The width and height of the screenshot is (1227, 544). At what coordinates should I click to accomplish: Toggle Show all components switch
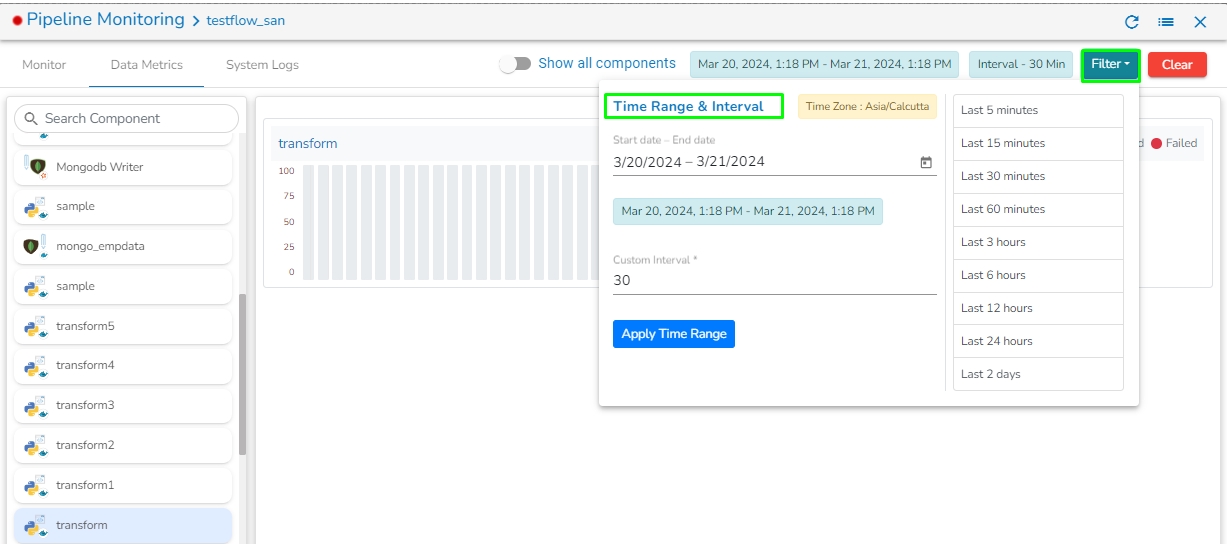(515, 64)
